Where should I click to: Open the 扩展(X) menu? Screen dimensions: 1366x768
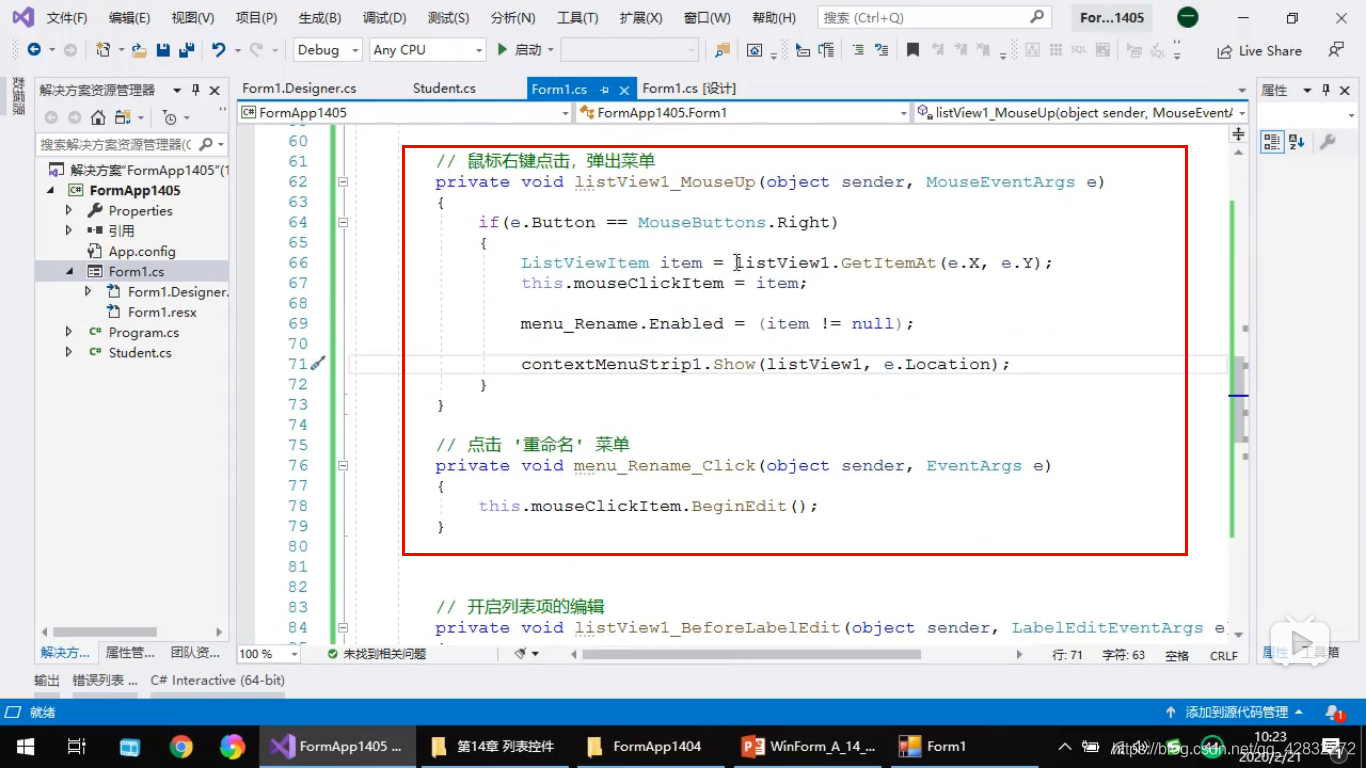641,18
